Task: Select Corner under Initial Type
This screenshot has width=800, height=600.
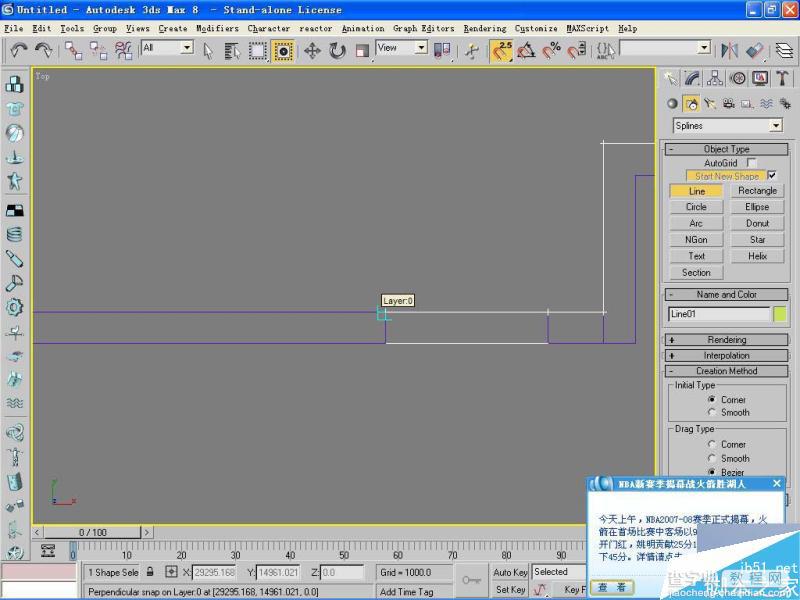Action: click(x=712, y=399)
